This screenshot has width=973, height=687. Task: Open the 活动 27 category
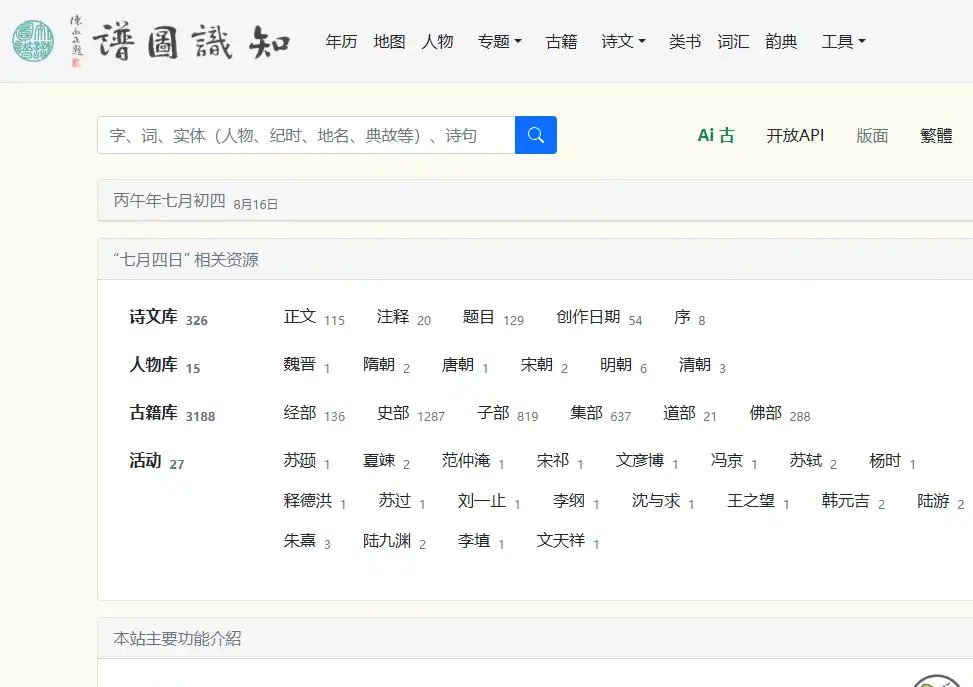click(x=156, y=460)
